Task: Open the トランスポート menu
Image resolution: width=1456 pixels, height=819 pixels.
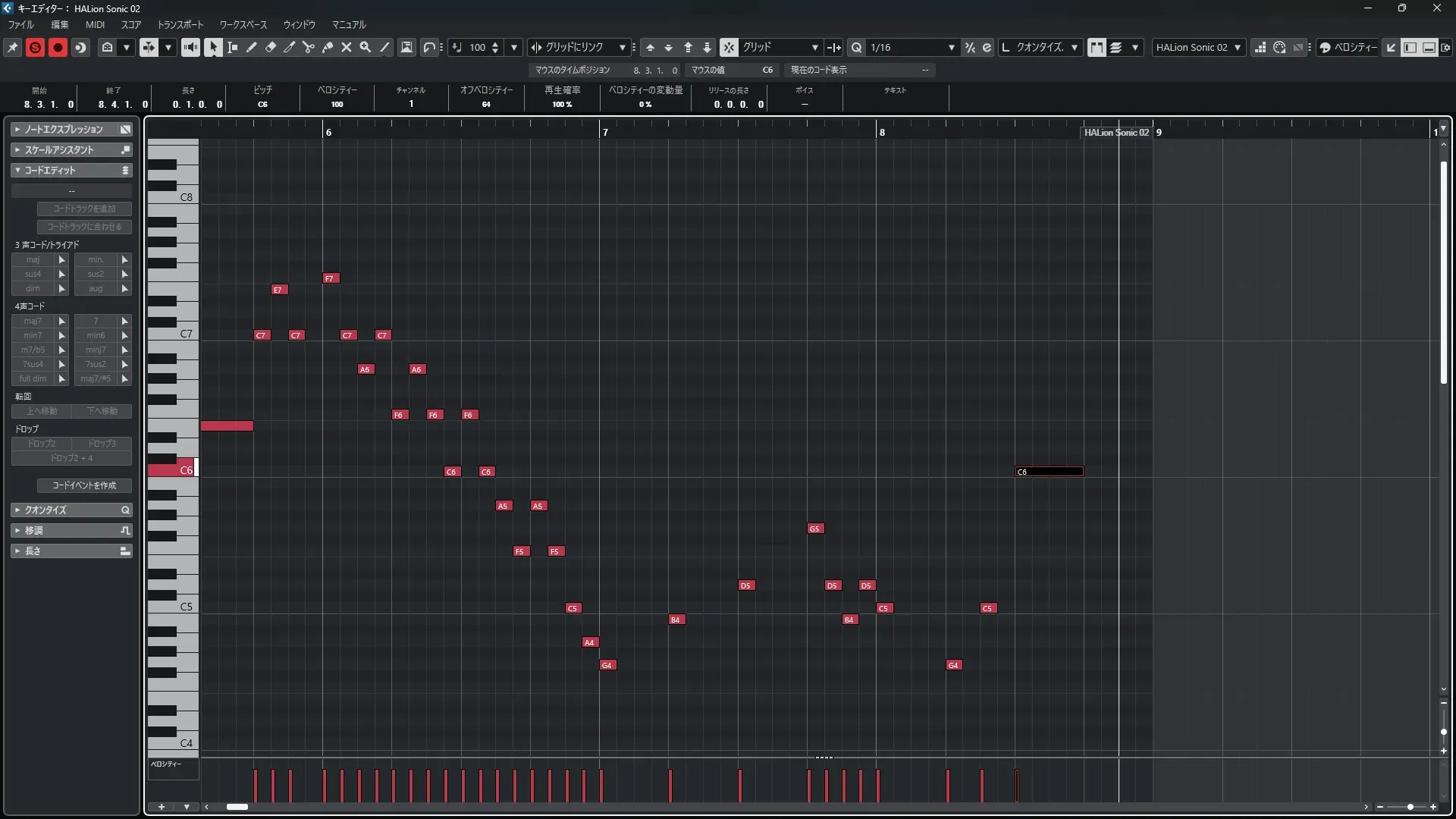Action: 180,24
